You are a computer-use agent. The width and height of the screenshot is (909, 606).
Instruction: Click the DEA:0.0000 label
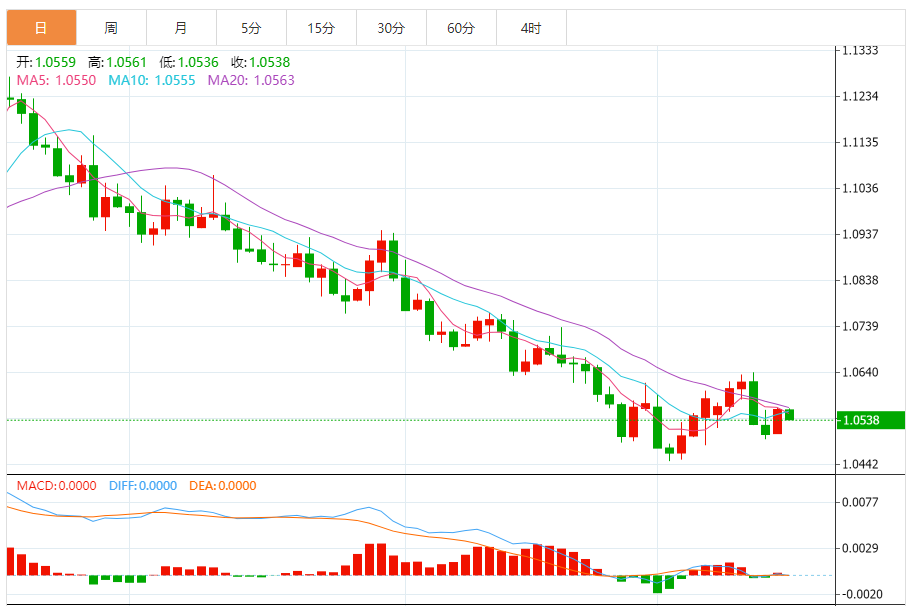pos(223,485)
